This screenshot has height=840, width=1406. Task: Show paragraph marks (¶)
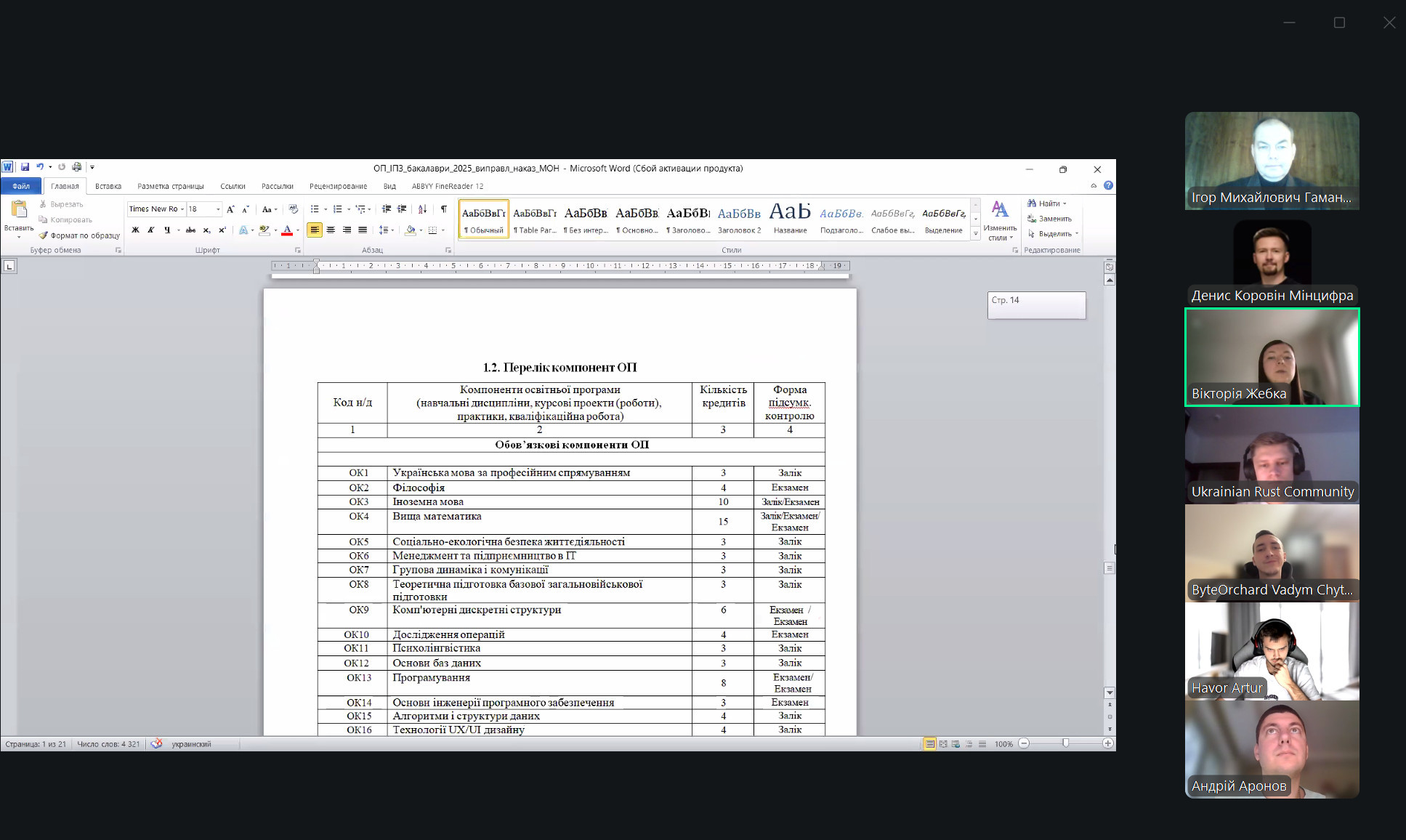443,209
